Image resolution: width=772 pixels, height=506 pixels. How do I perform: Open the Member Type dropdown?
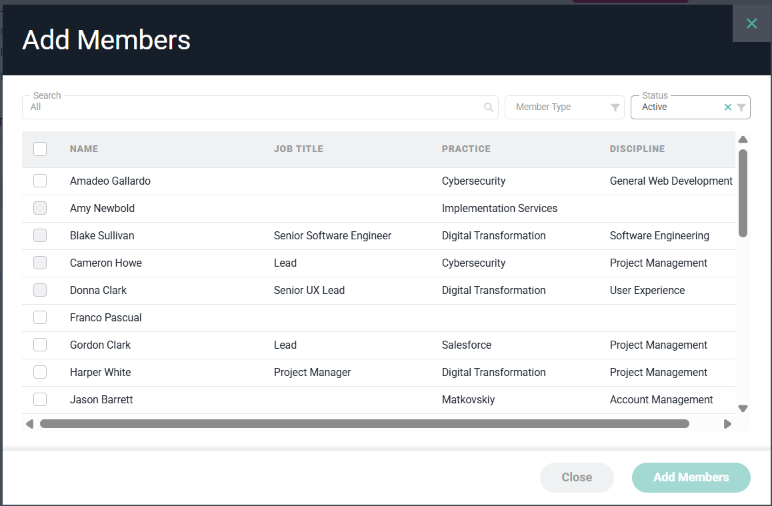[564, 107]
